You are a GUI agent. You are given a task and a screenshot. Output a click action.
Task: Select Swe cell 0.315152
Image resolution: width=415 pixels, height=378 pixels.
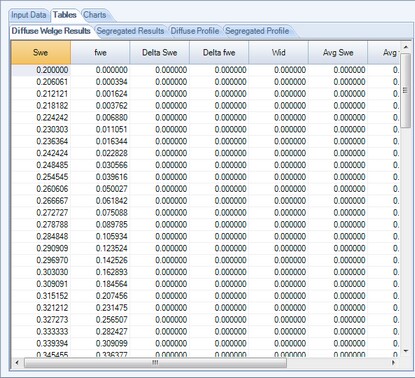click(x=41, y=296)
